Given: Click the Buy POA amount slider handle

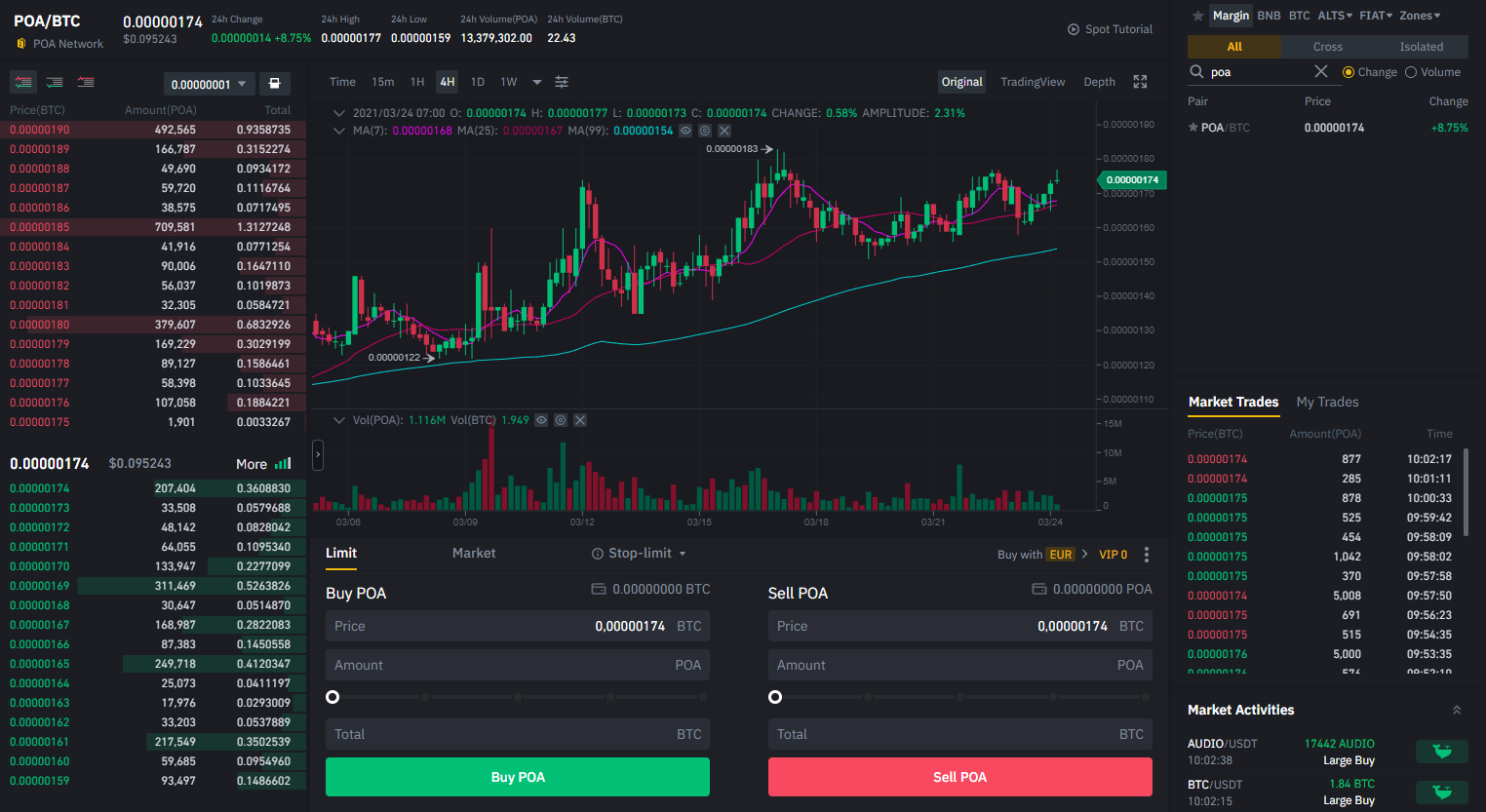Looking at the screenshot, I should (x=332, y=697).
